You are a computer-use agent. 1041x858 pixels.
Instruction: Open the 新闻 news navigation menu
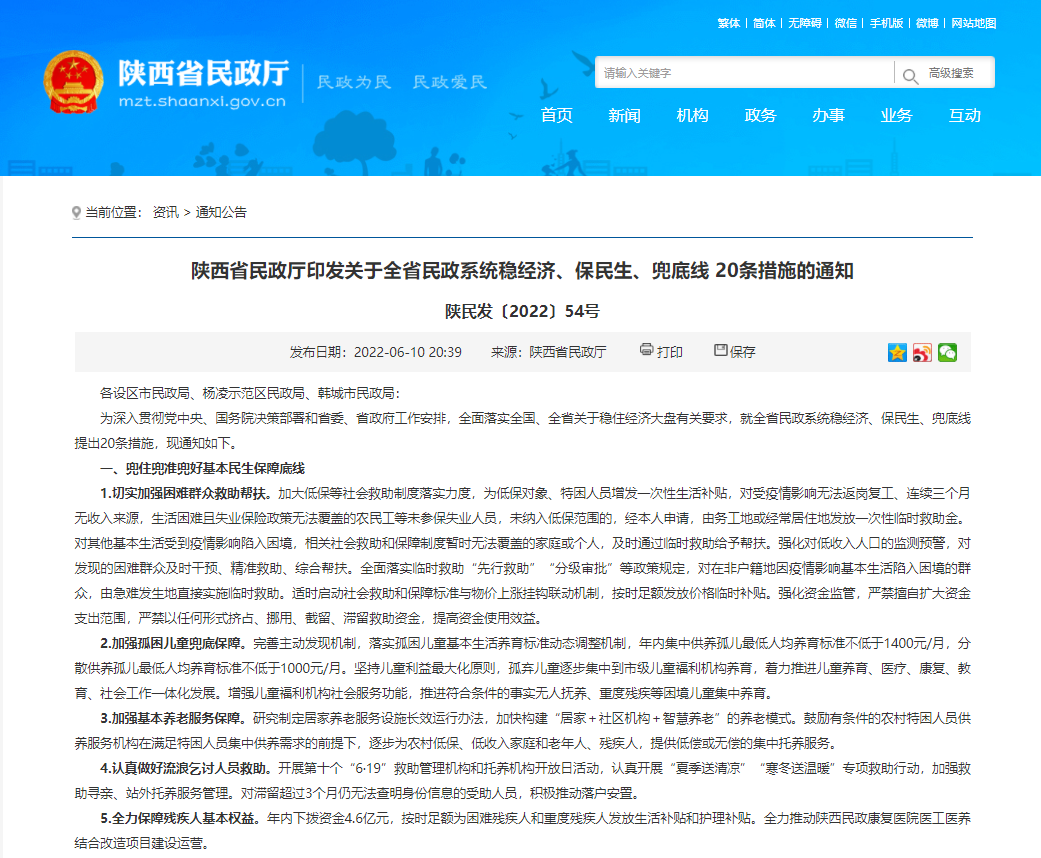tap(625, 115)
